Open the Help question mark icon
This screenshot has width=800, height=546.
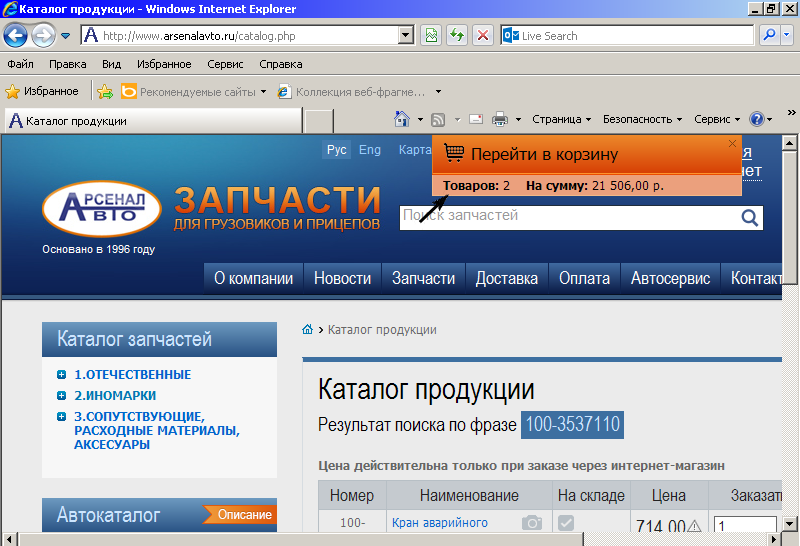tap(757, 119)
